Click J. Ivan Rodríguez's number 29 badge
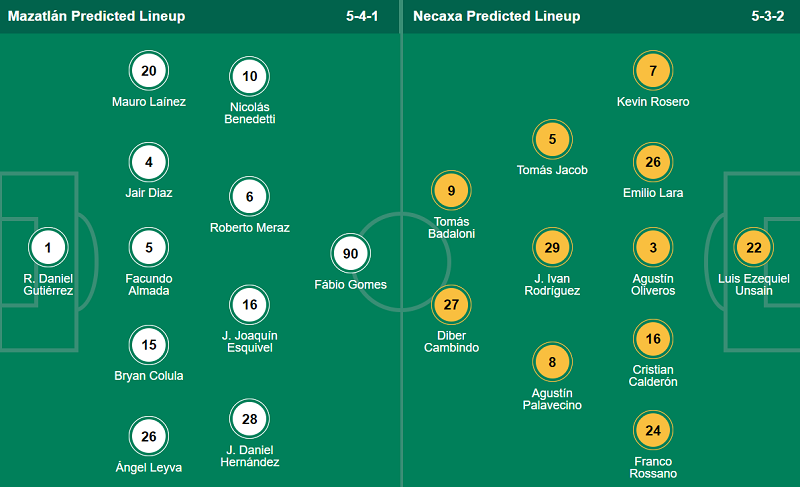 click(x=552, y=246)
